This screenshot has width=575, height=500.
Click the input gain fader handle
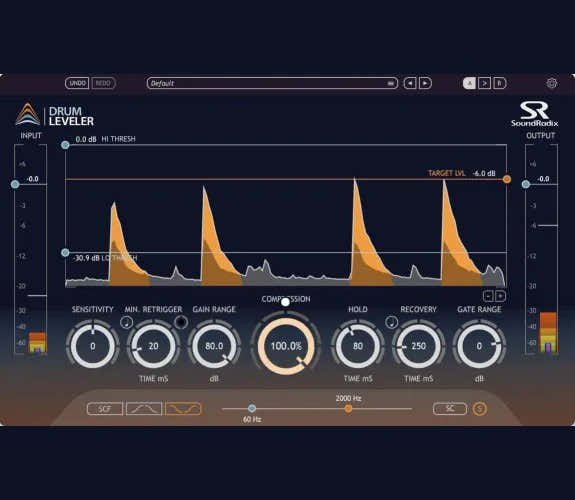point(15,184)
